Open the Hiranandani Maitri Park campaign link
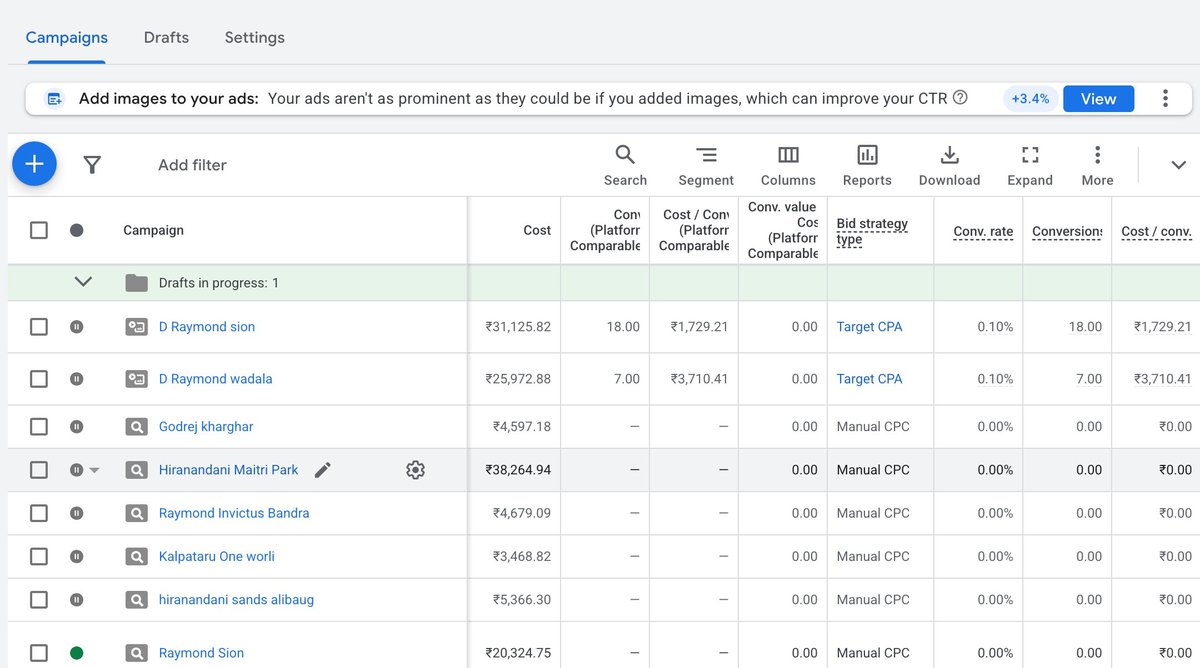 tap(229, 470)
